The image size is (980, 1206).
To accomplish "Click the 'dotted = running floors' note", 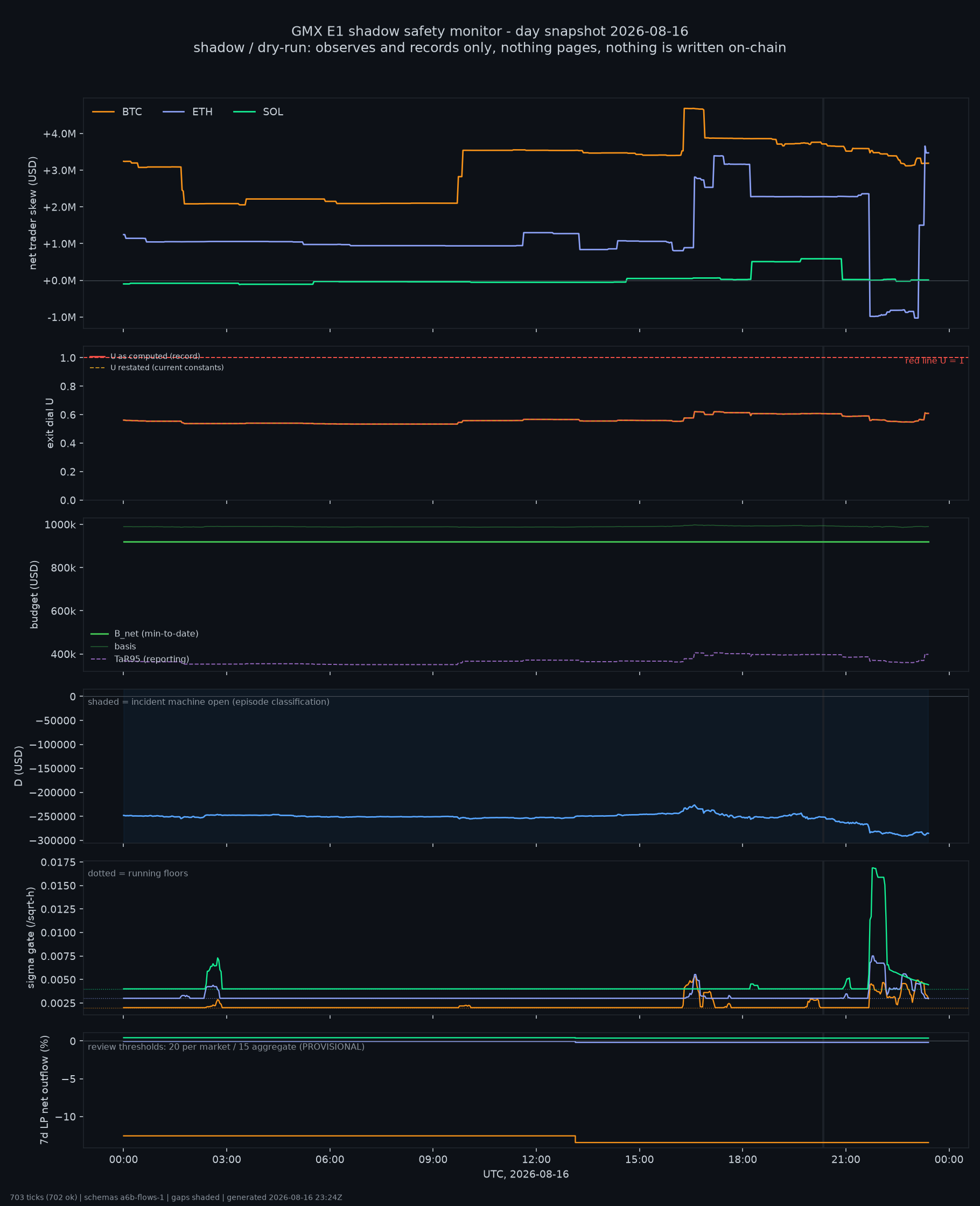I will tap(138, 874).
